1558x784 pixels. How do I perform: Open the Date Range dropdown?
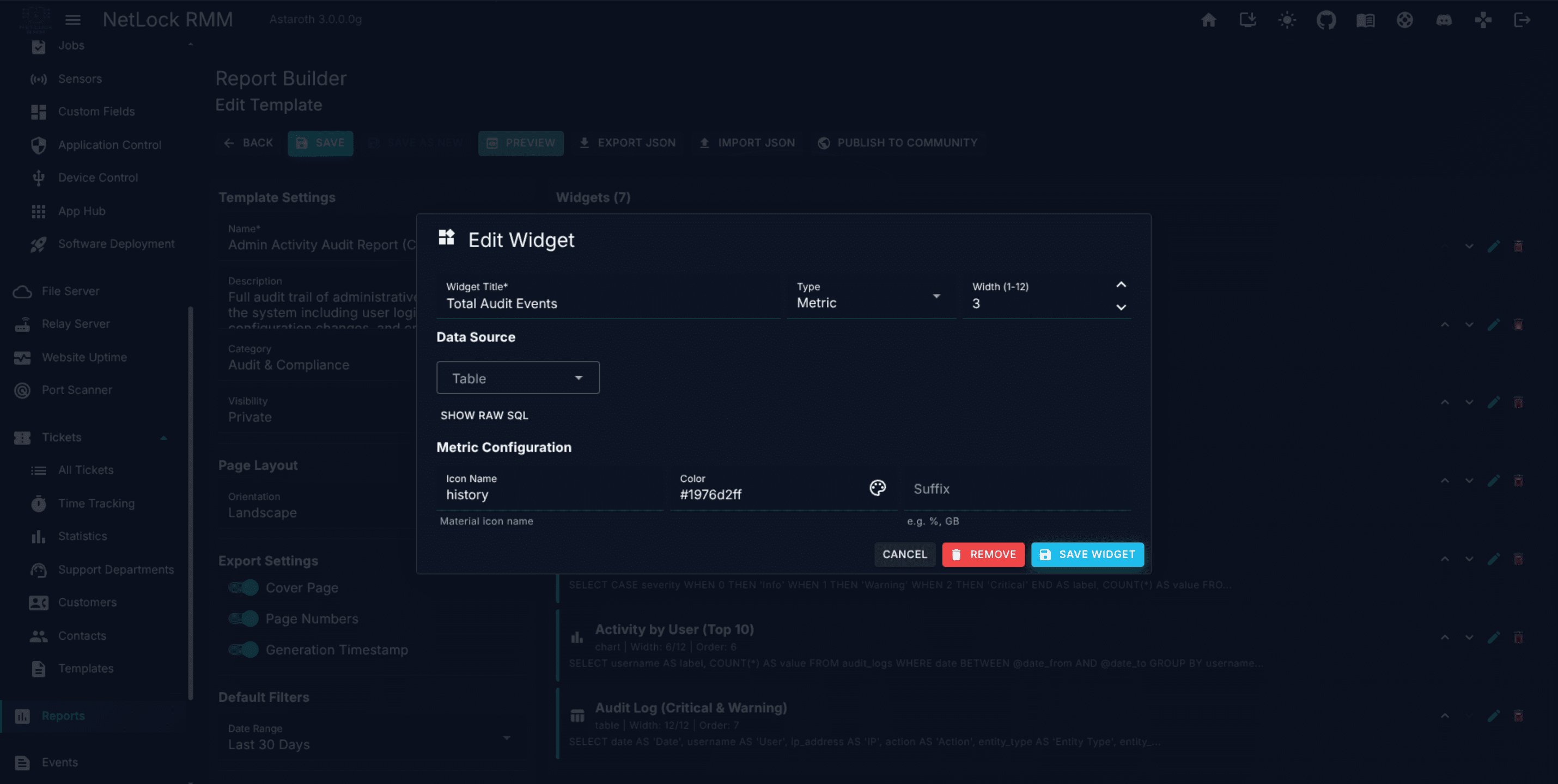coord(370,738)
